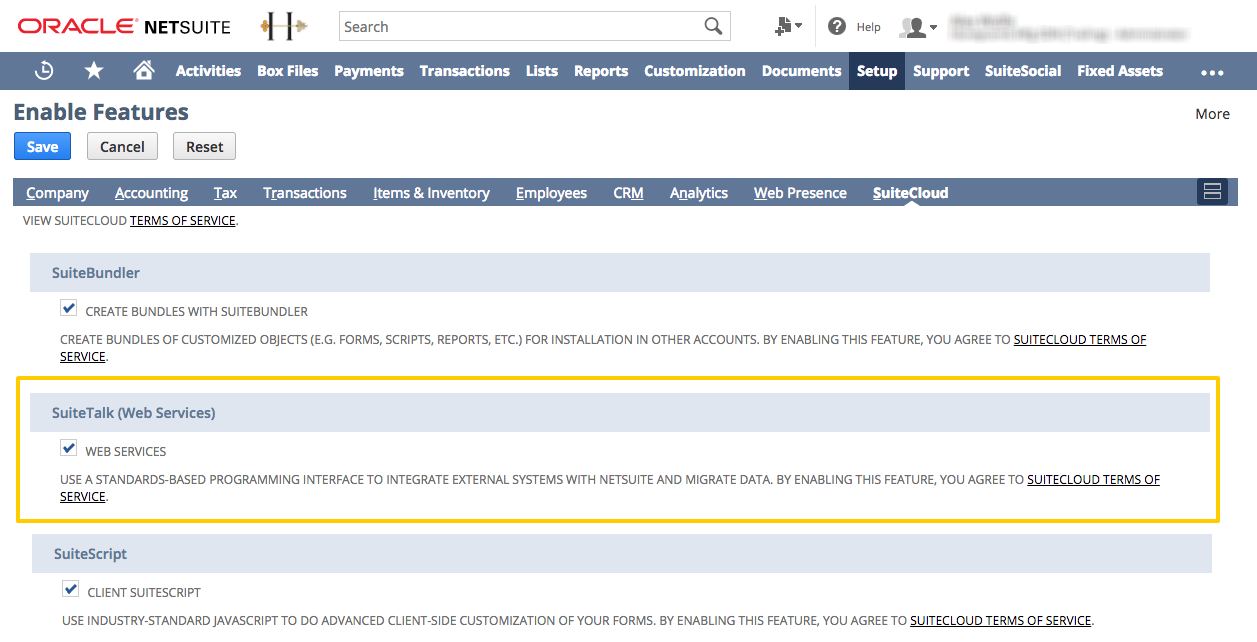1257x642 pixels.
Task: Uncheck Create Bundles with SuiteBundler checkbox
Action: (69, 308)
